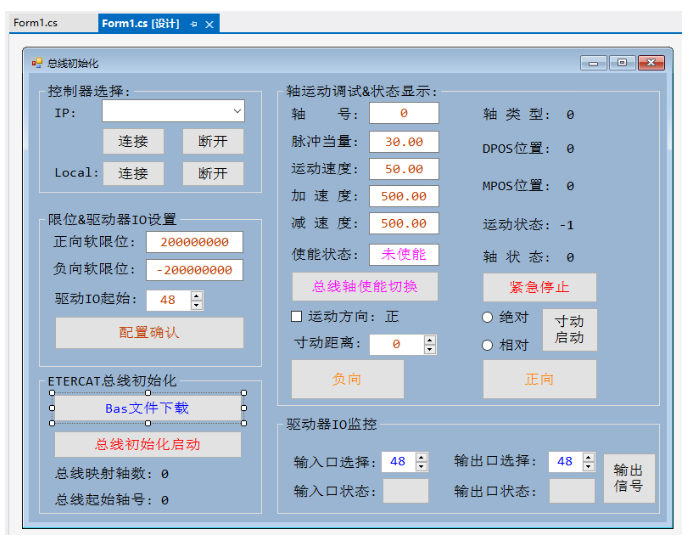Click the 驱动IO起始 numeric field showing 48

click(169, 300)
